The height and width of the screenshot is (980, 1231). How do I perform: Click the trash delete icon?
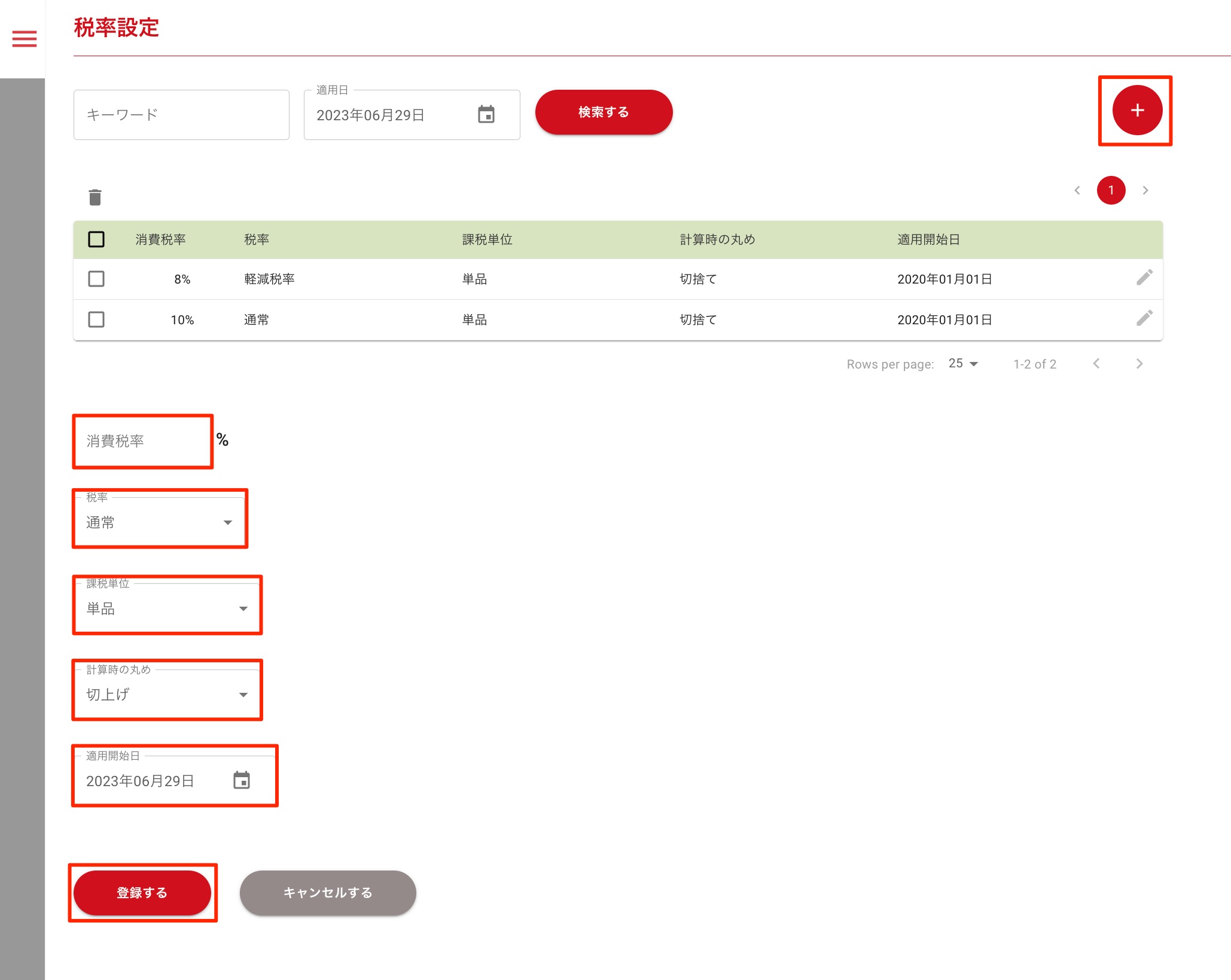point(95,197)
